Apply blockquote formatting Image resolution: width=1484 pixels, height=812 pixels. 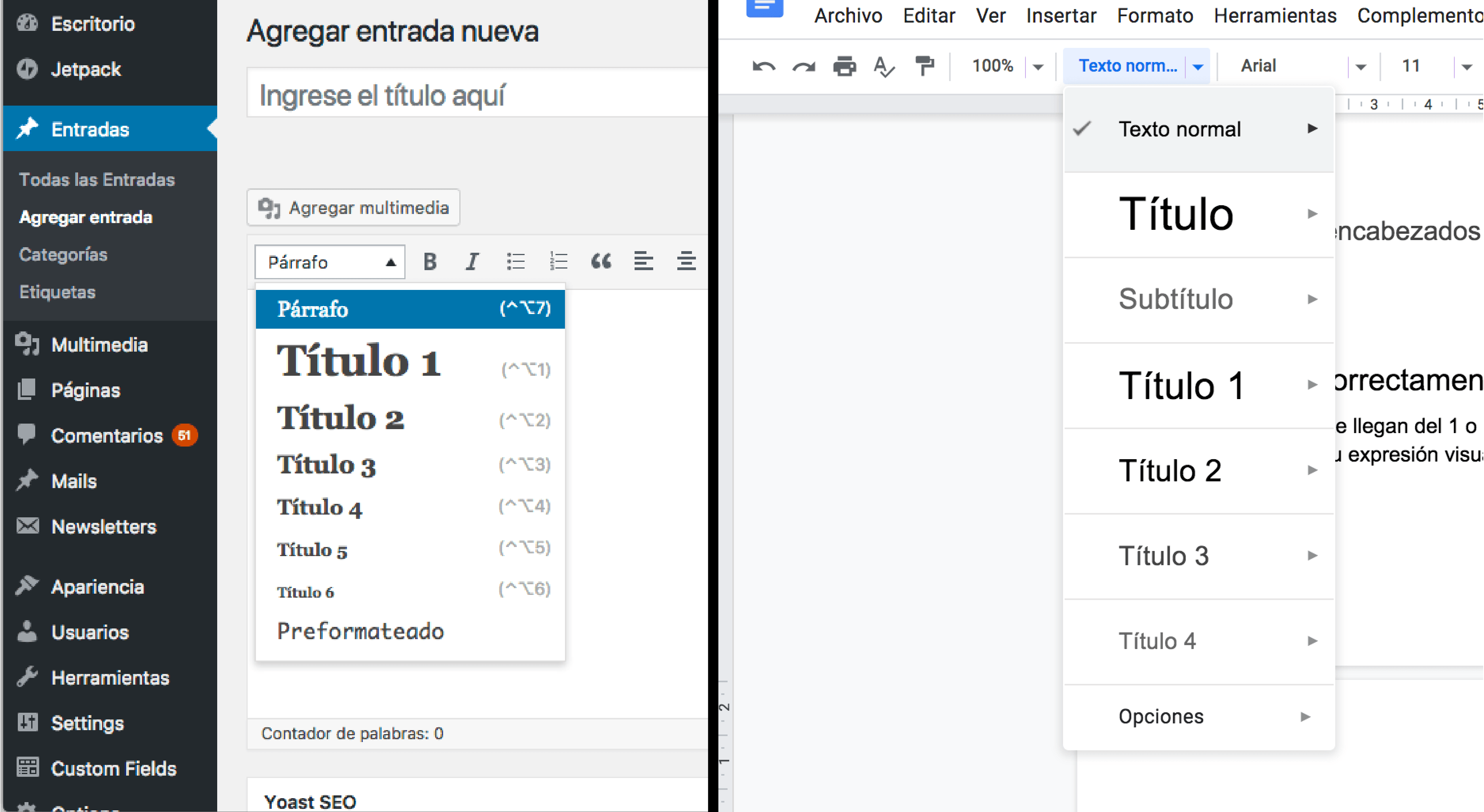coord(601,262)
